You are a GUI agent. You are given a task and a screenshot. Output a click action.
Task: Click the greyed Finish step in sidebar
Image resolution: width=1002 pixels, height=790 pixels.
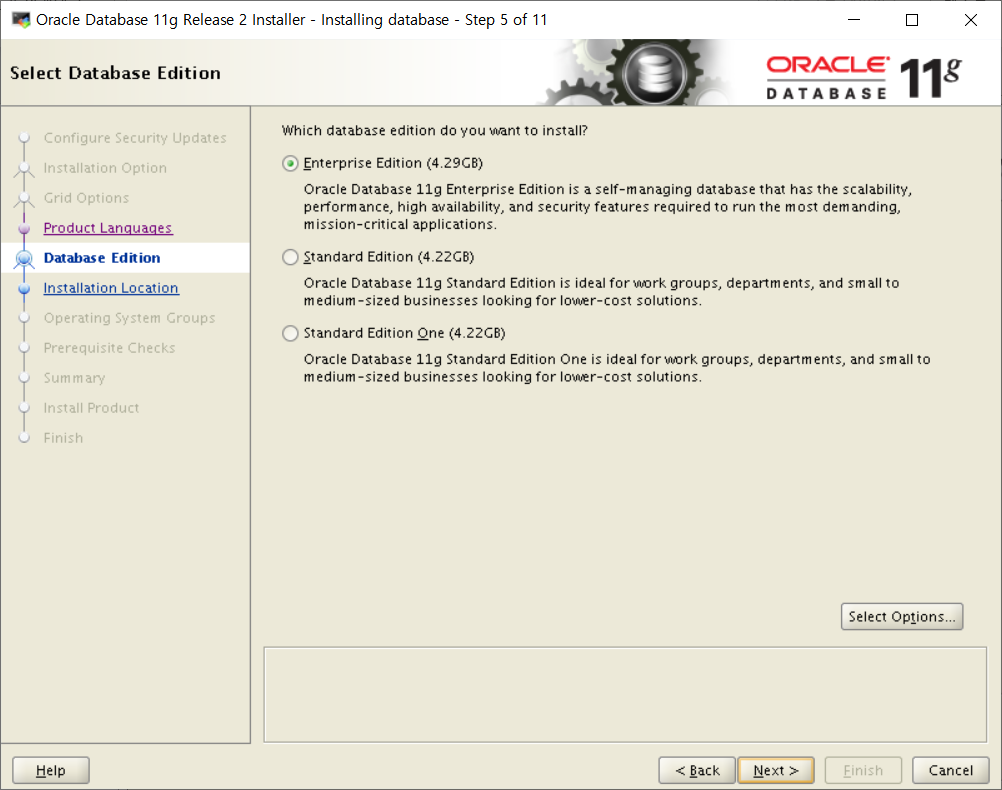coord(63,438)
